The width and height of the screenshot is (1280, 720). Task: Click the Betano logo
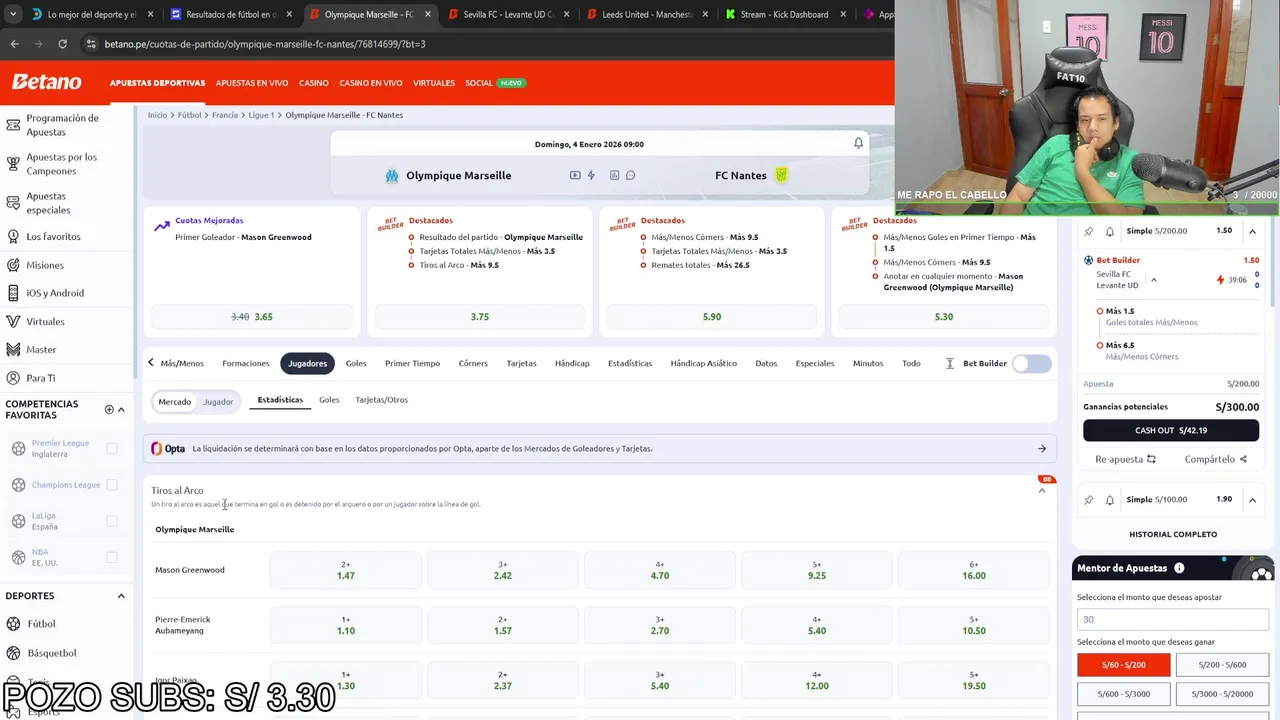coord(46,82)
